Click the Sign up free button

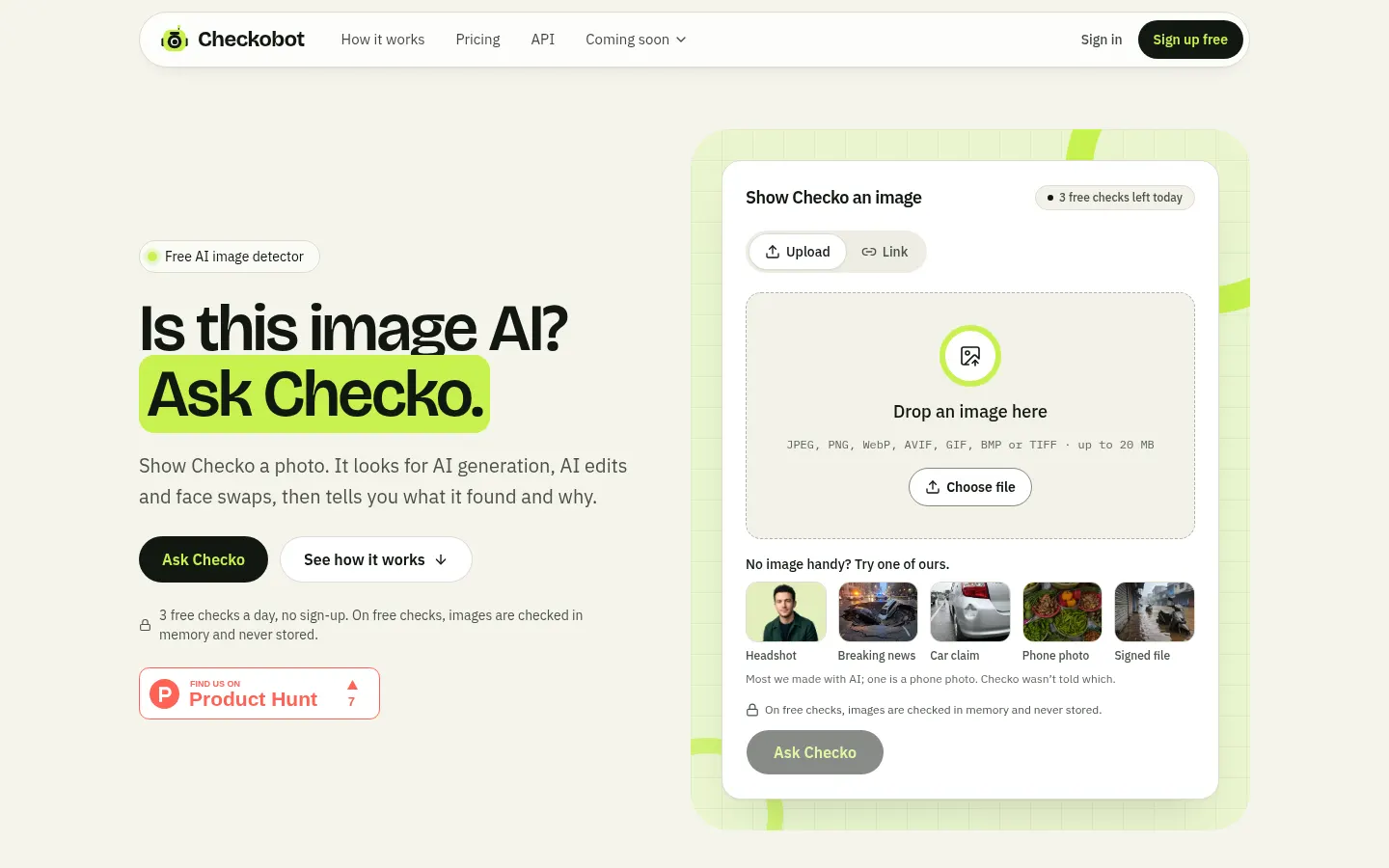point(1190,40)
